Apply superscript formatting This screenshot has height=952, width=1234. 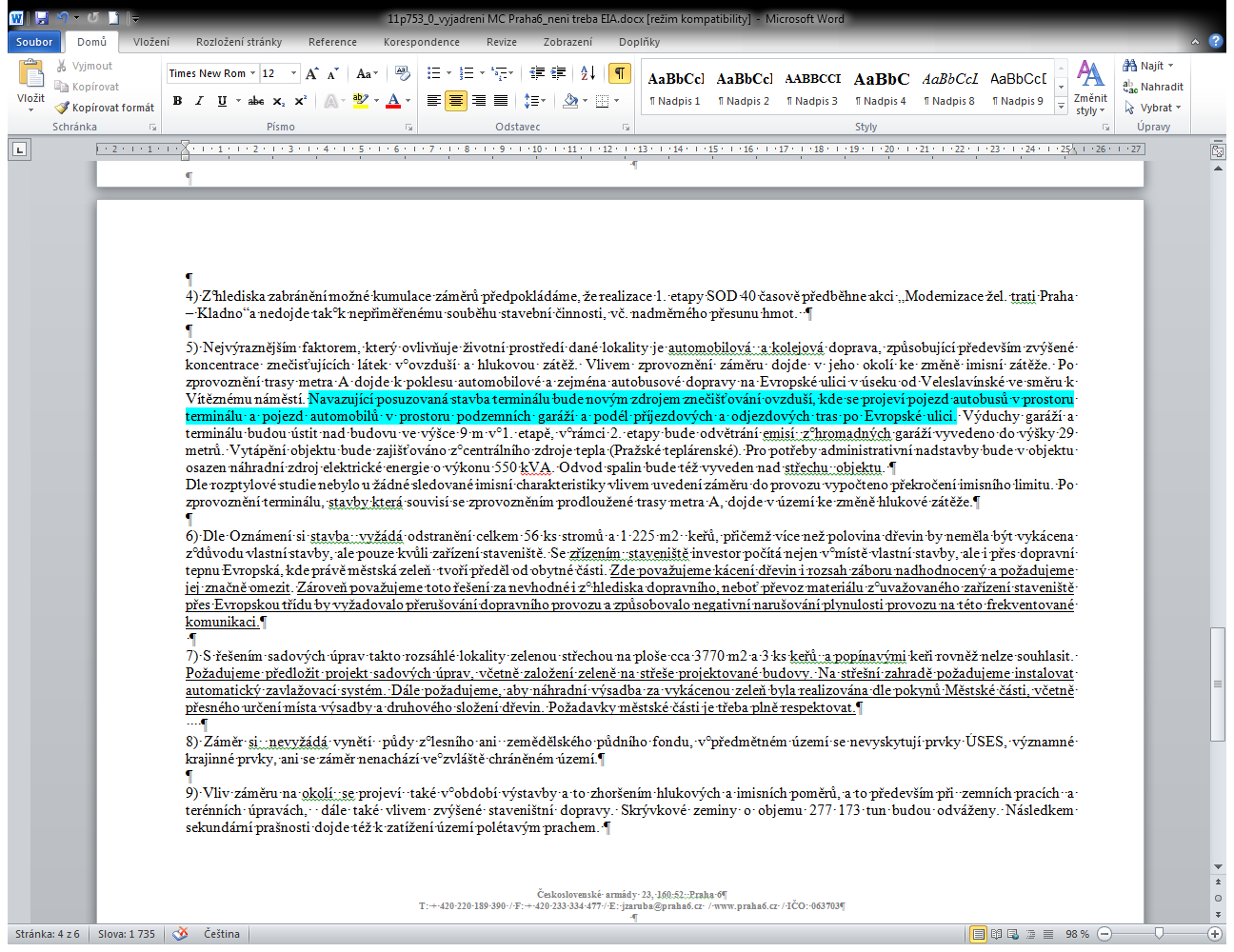[x=300, y=101]
